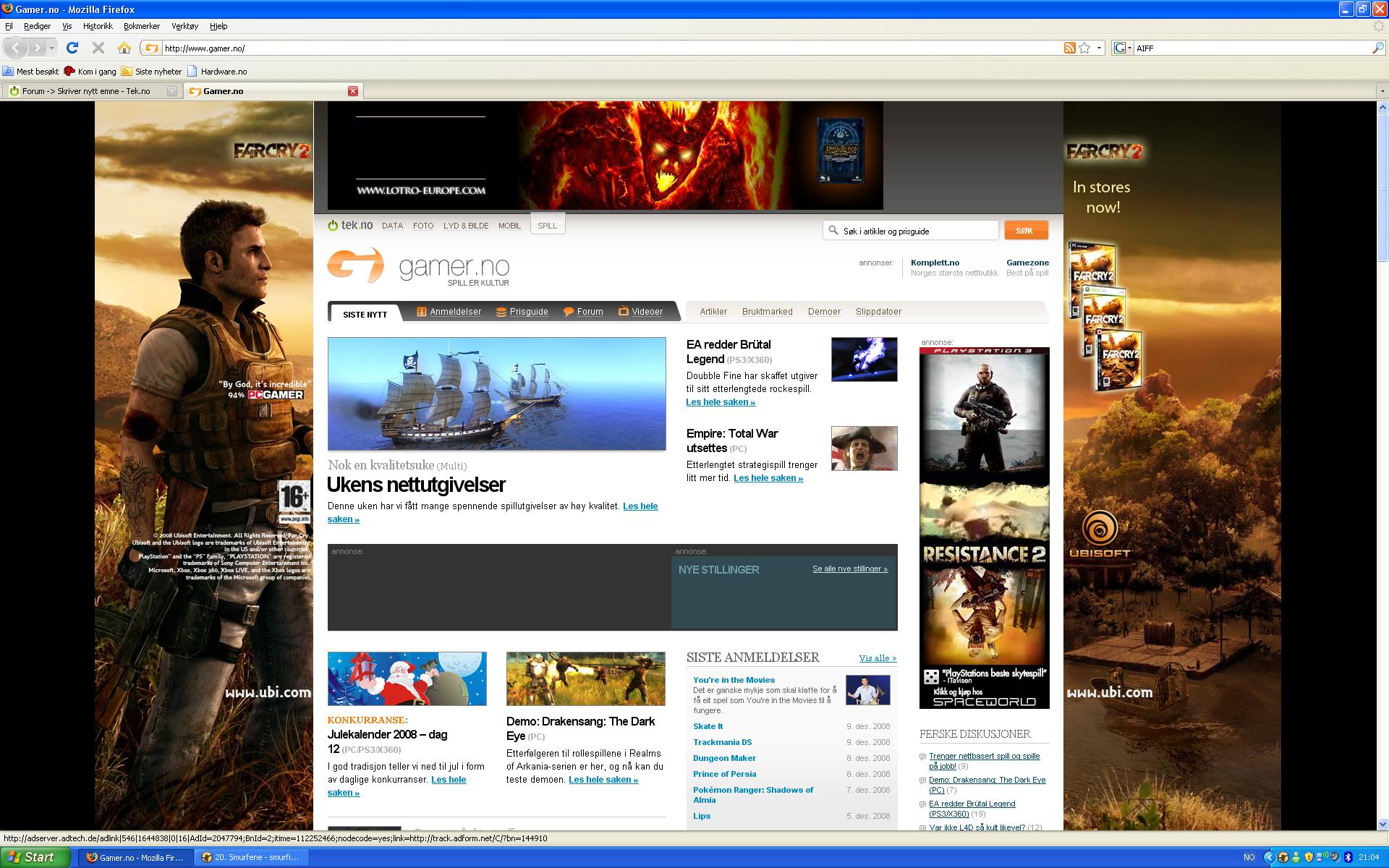Screen dimensions: 1389x868
Task: Switch to the Smurfene taskbar item
Action: coord(251,857)
